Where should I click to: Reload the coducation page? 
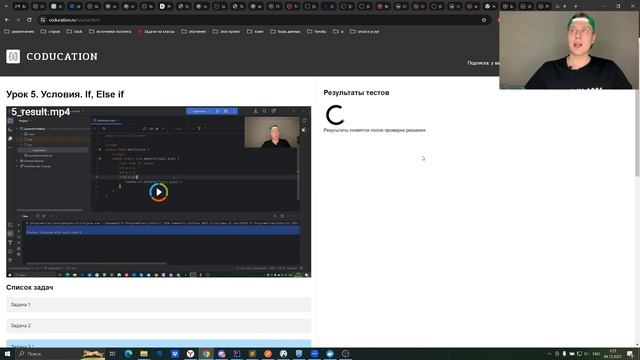29,20
